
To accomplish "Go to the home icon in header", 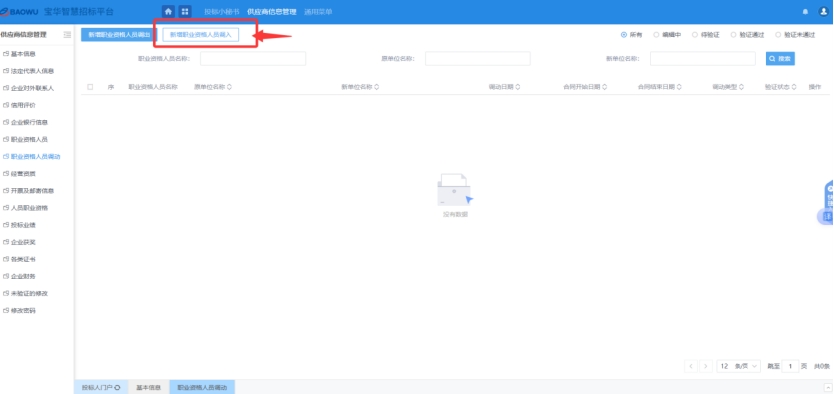I will [169, 12].
